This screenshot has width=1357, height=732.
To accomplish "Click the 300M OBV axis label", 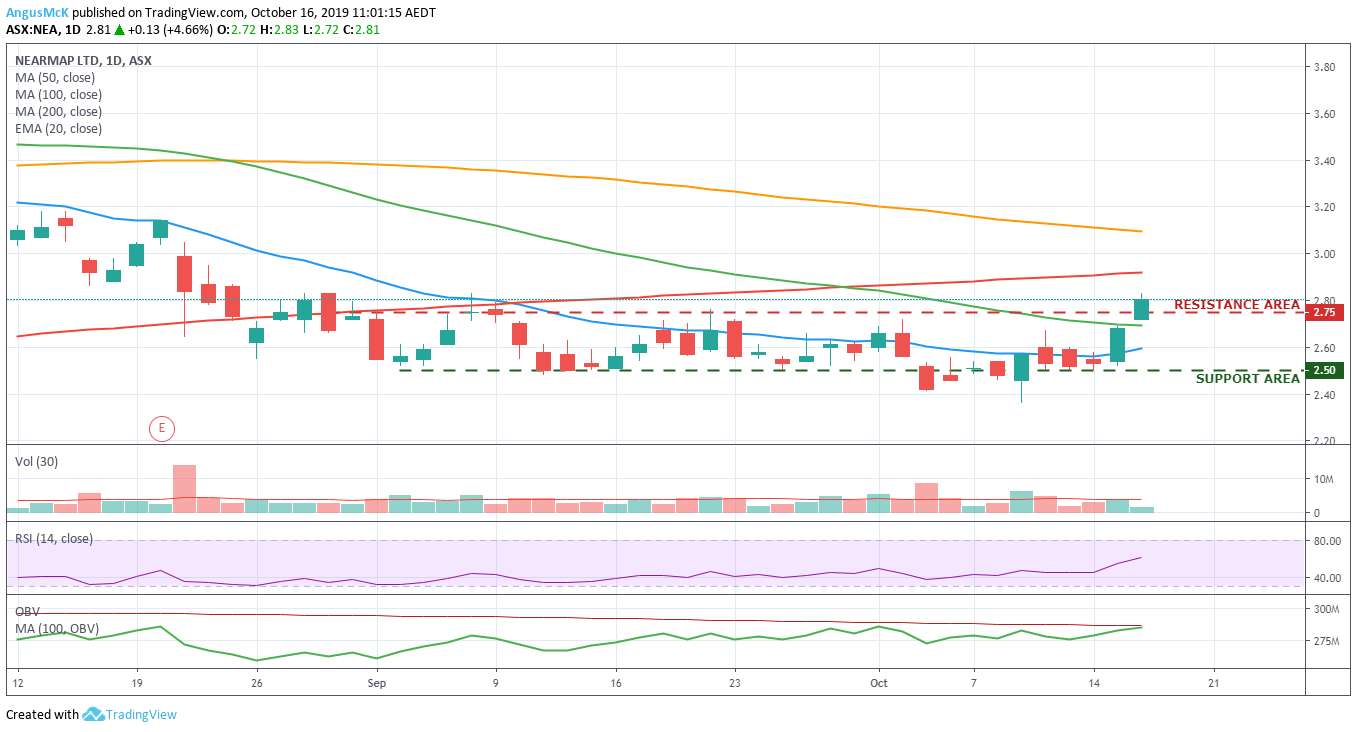I will tap(1326, 609).
